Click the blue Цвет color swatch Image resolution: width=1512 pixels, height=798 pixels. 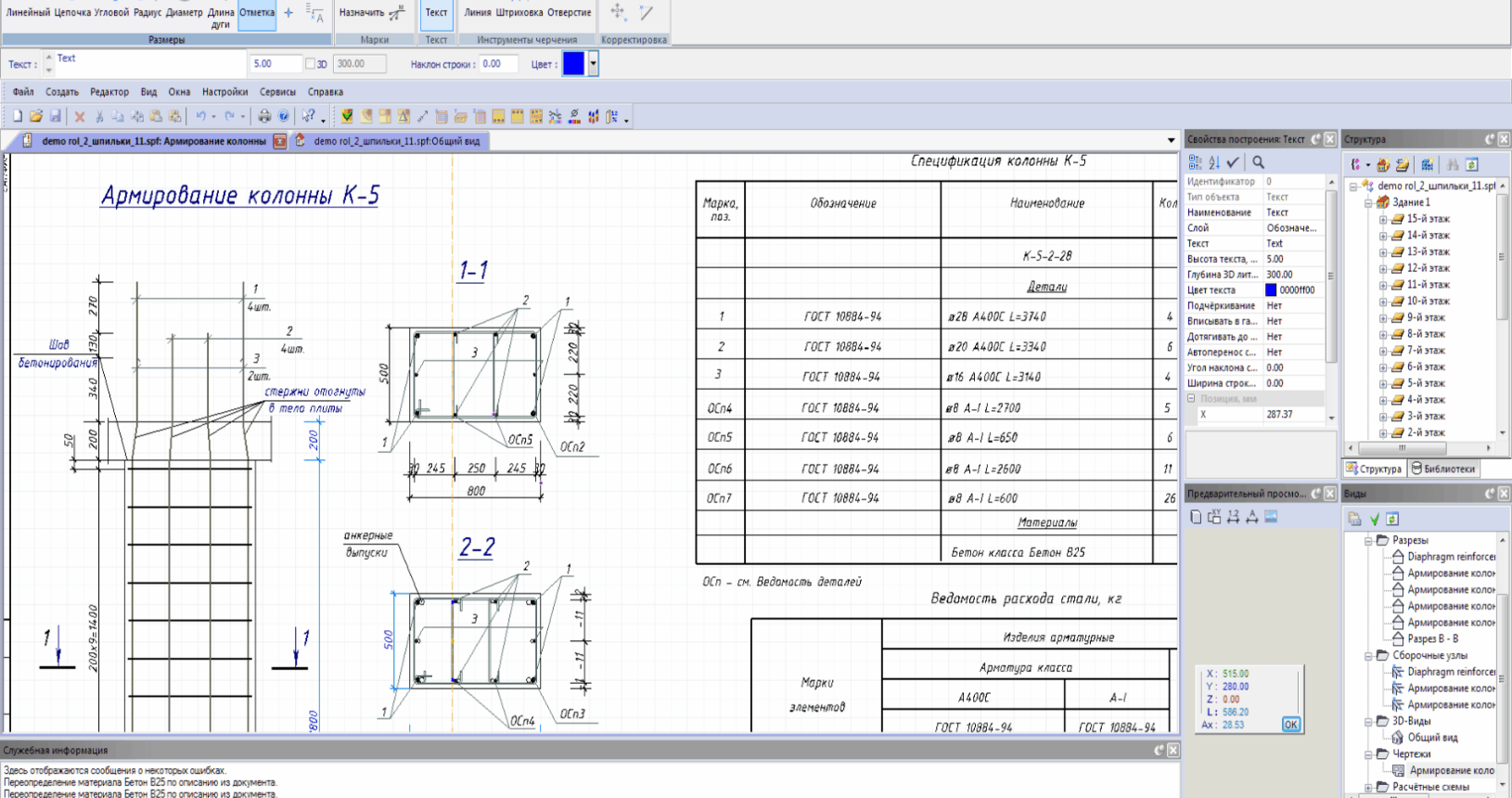coord(573,64)
